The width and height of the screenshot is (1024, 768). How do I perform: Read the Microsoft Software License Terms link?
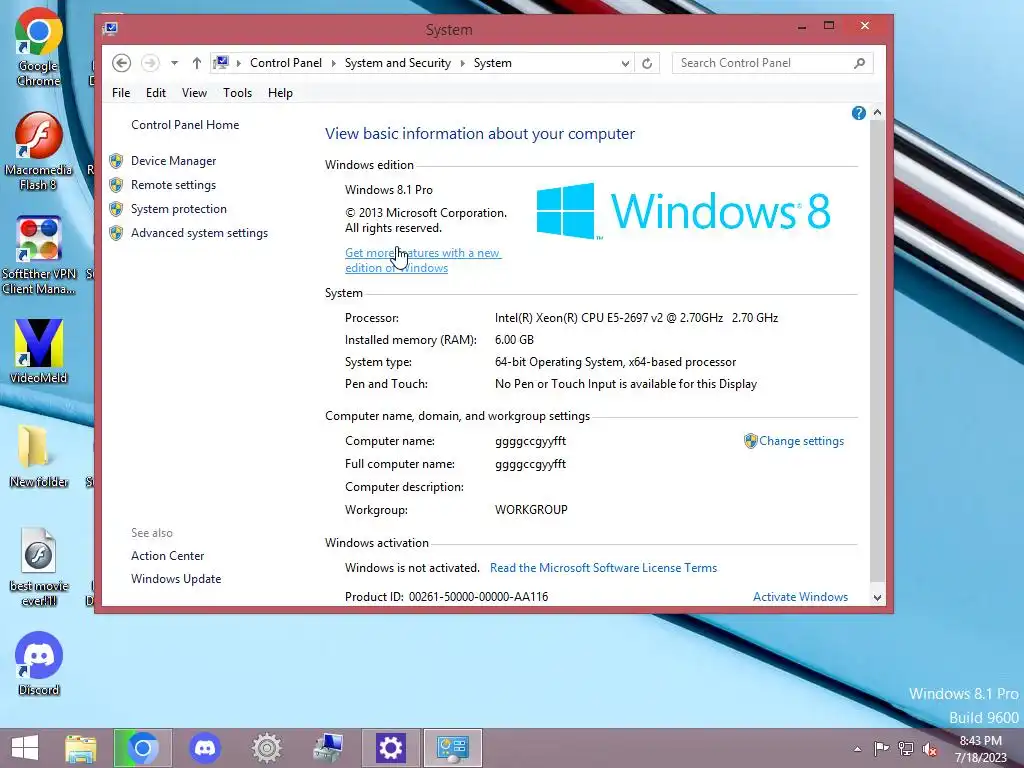[x=603, y=568]
